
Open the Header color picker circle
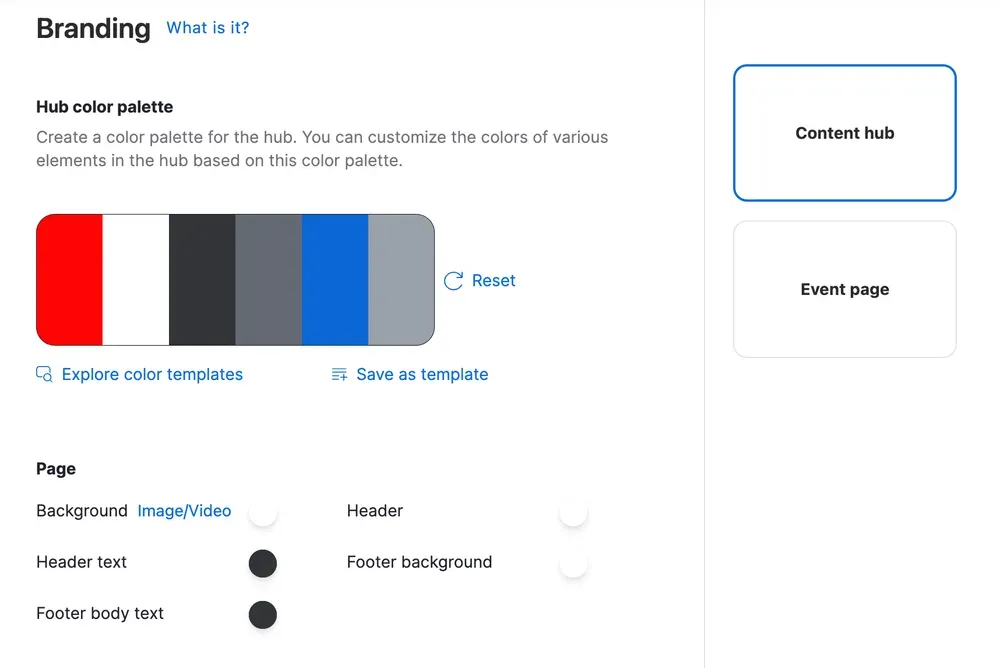coord(573,511)
